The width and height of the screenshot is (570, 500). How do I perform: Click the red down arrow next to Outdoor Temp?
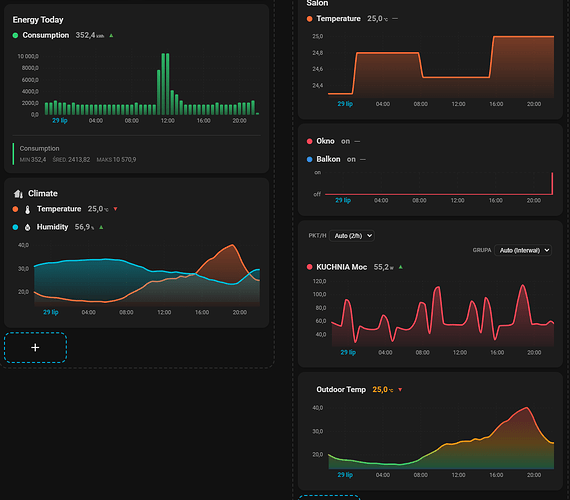[400, 389]
